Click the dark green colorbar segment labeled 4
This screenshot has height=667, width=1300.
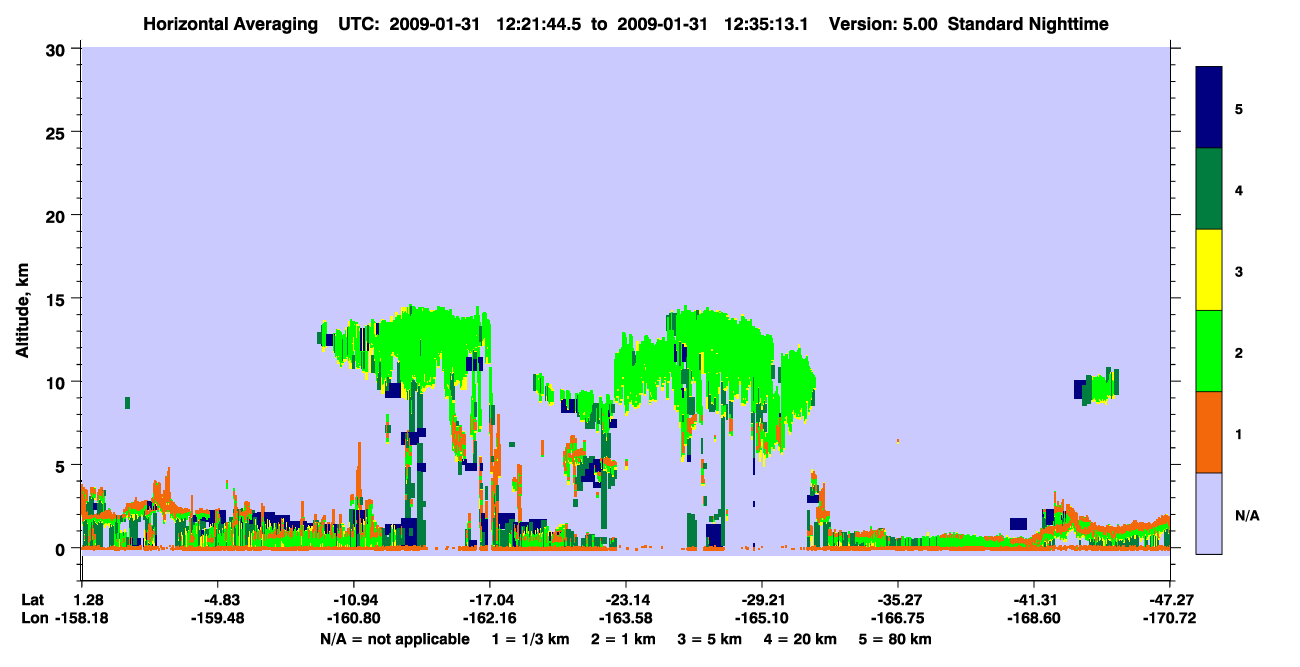[1209, 189]
